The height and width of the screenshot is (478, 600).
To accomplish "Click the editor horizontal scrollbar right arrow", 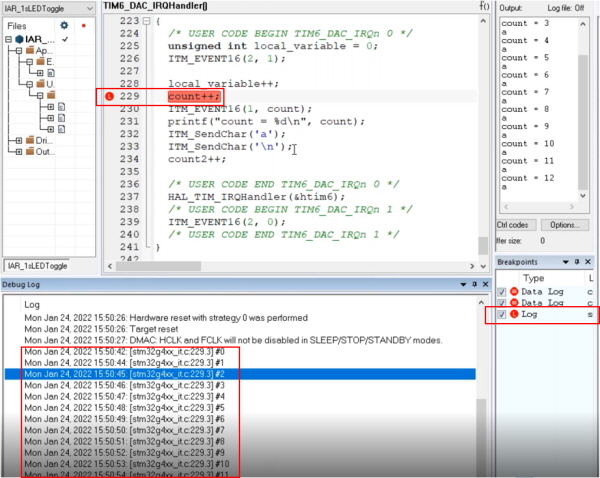I will (x=472, y=266).
